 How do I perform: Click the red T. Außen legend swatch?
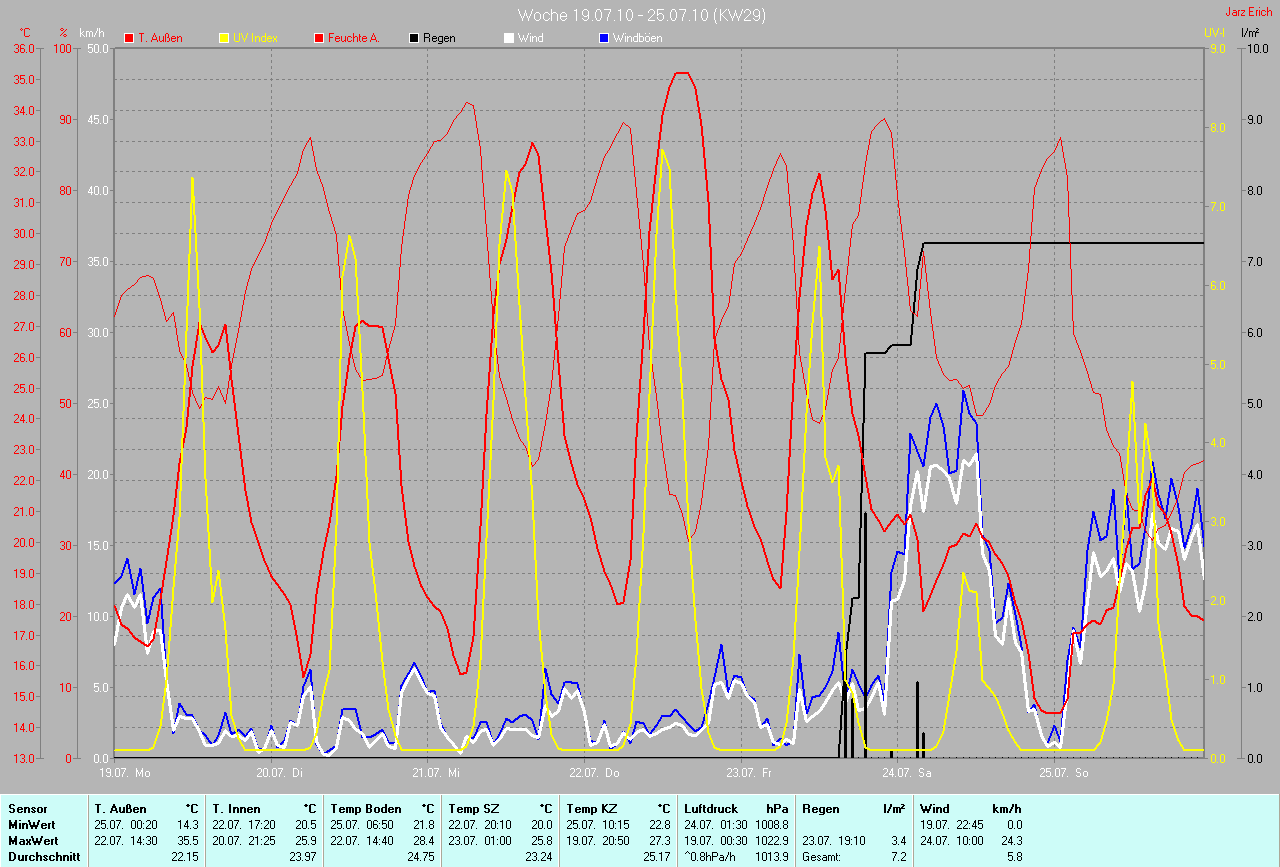point(129,38)
